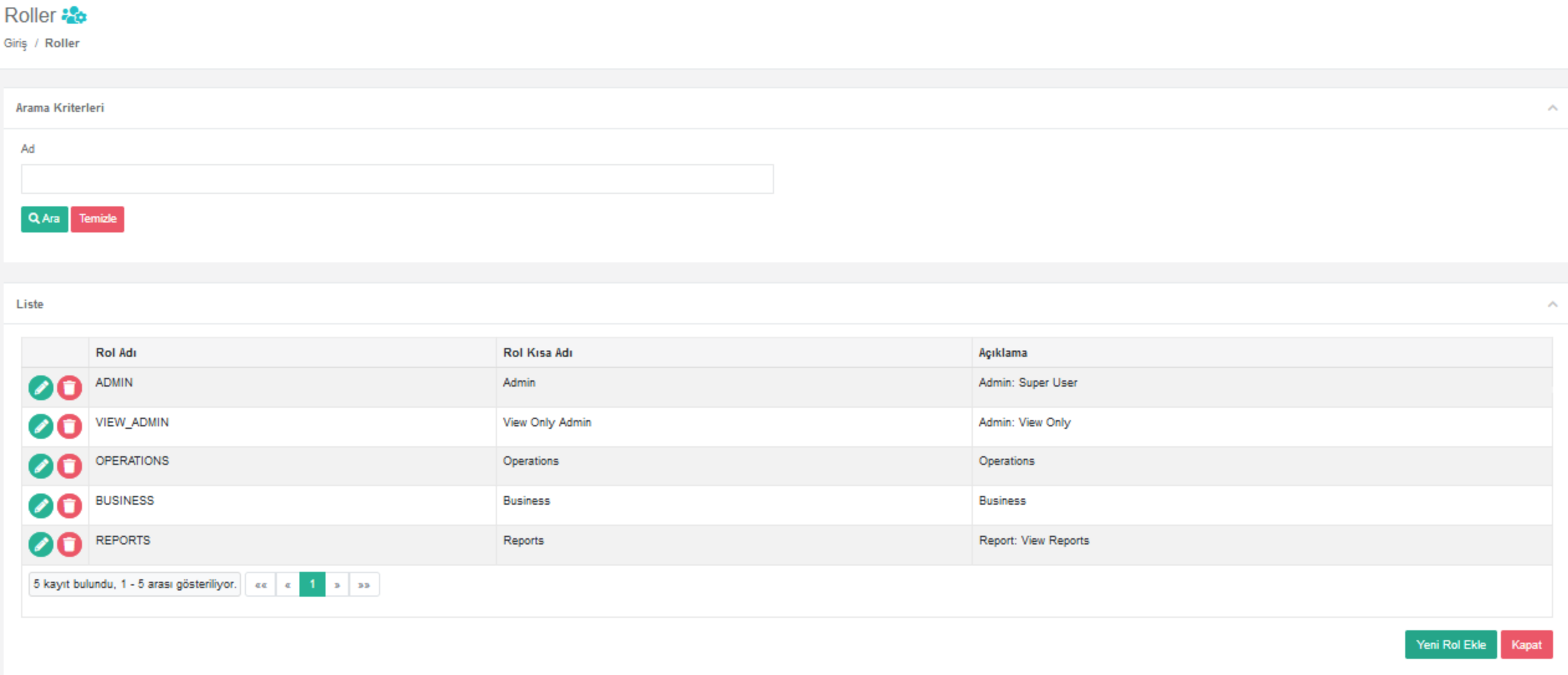Click the Kapat button
Image resolution: width=1568 pixels, height=675 pixels.
1526,645
